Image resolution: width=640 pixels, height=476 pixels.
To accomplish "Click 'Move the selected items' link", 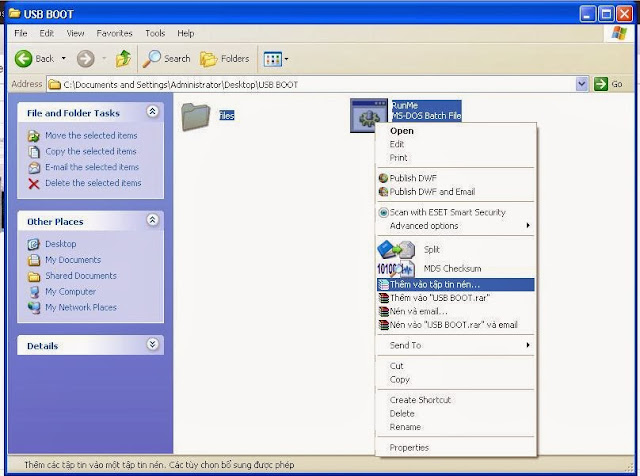I will (x=91, y=135).
